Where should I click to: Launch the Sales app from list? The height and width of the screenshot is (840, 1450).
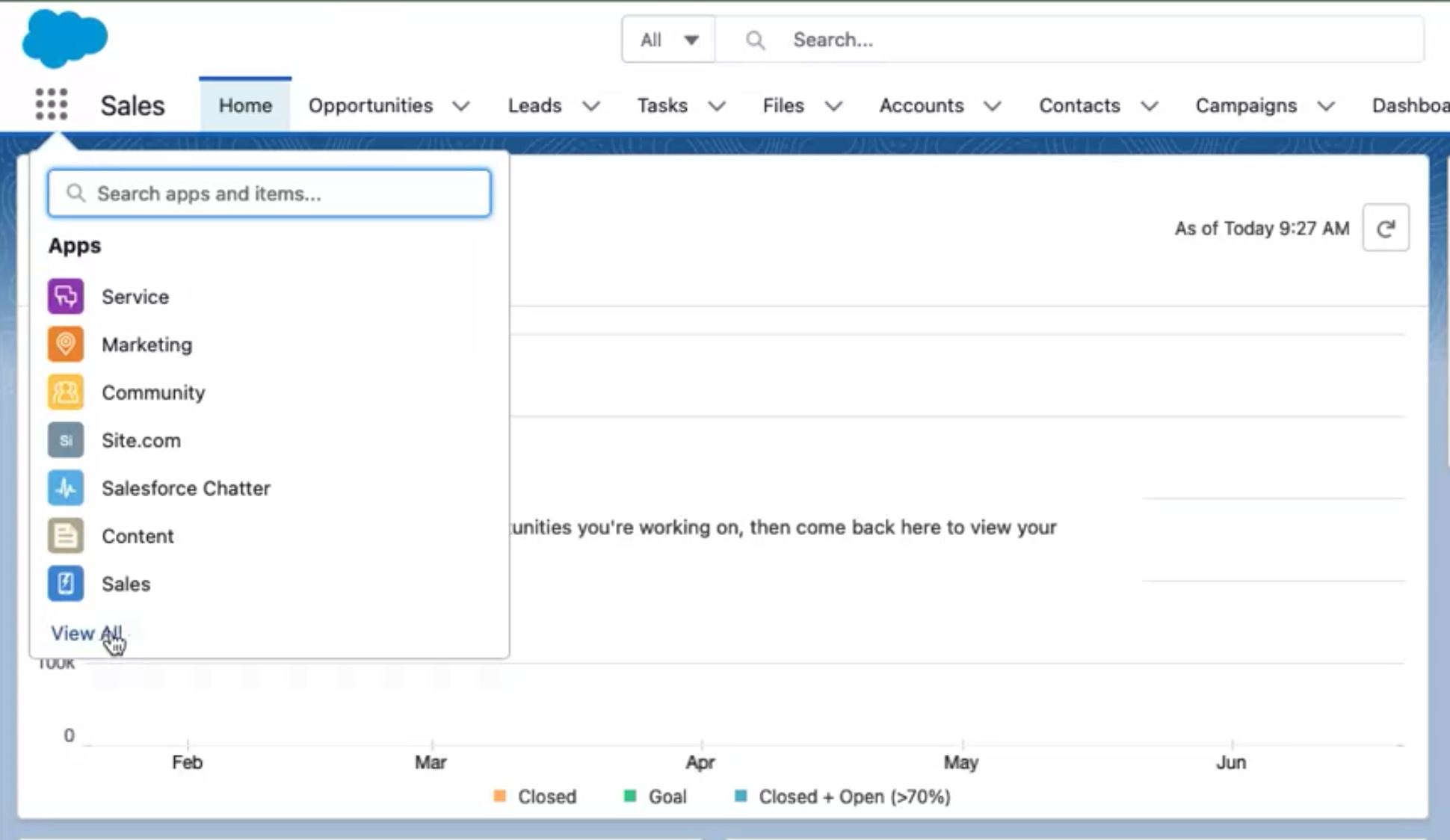click(x=126, y=584)
